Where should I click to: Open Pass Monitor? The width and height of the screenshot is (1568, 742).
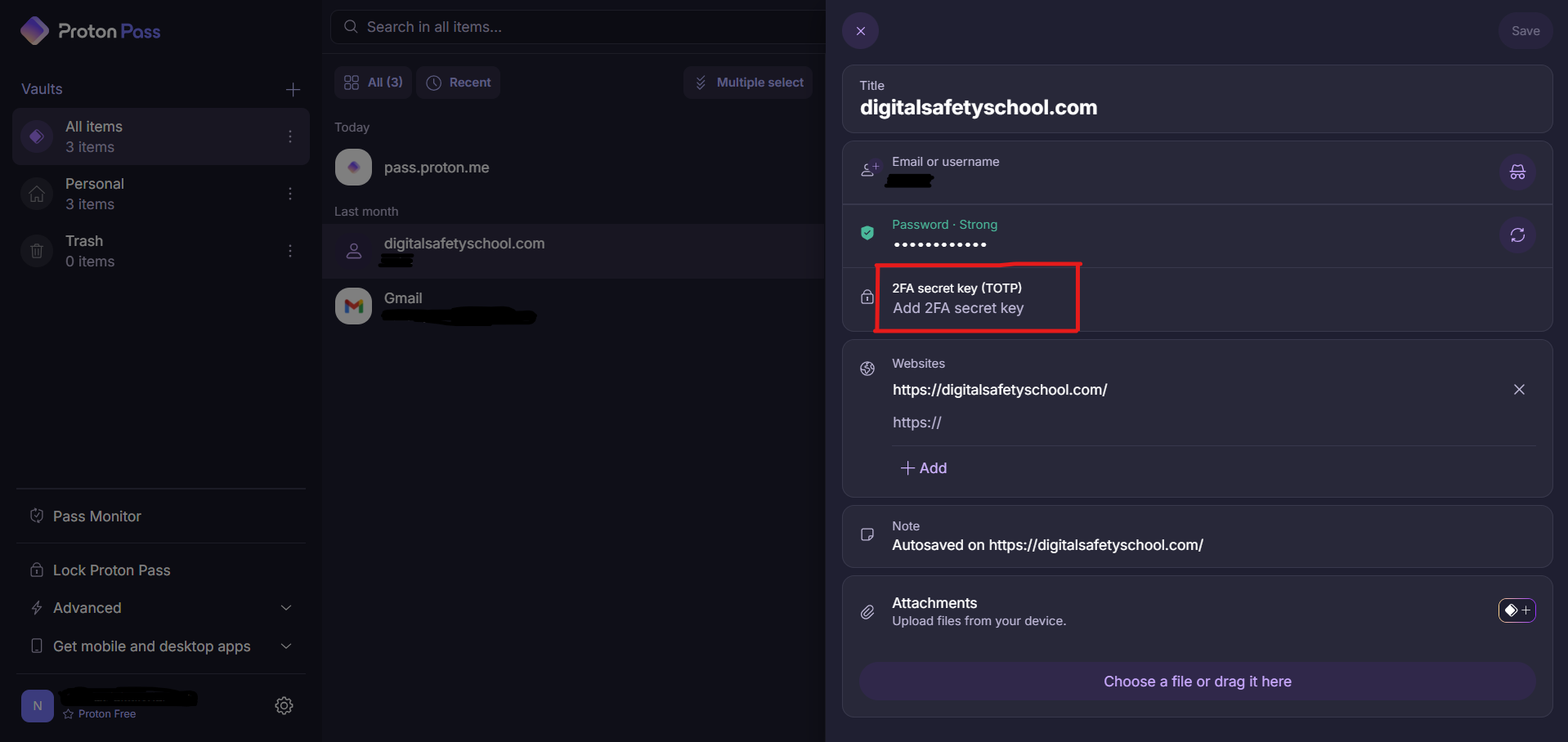coord(96,516)
